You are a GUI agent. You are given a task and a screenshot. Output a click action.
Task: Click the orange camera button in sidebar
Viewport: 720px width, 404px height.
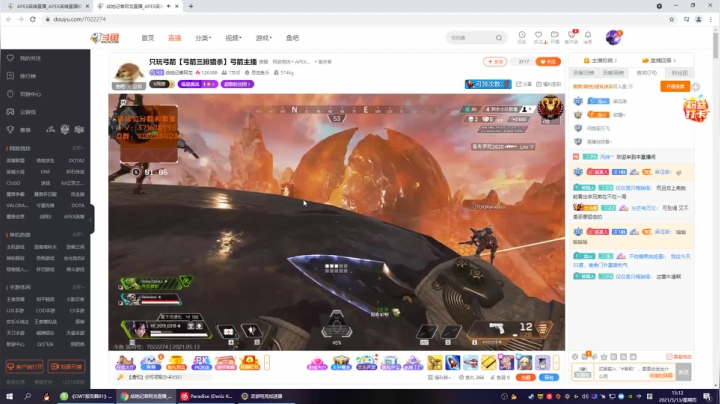[x=67, y=366]
